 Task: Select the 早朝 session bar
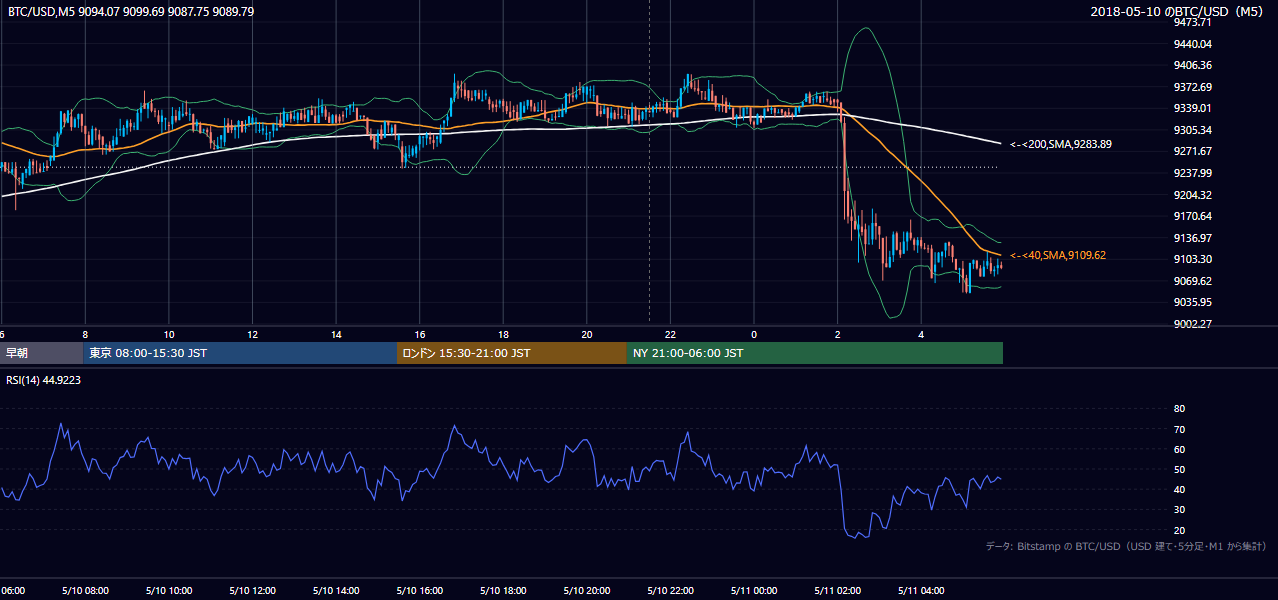41,353
